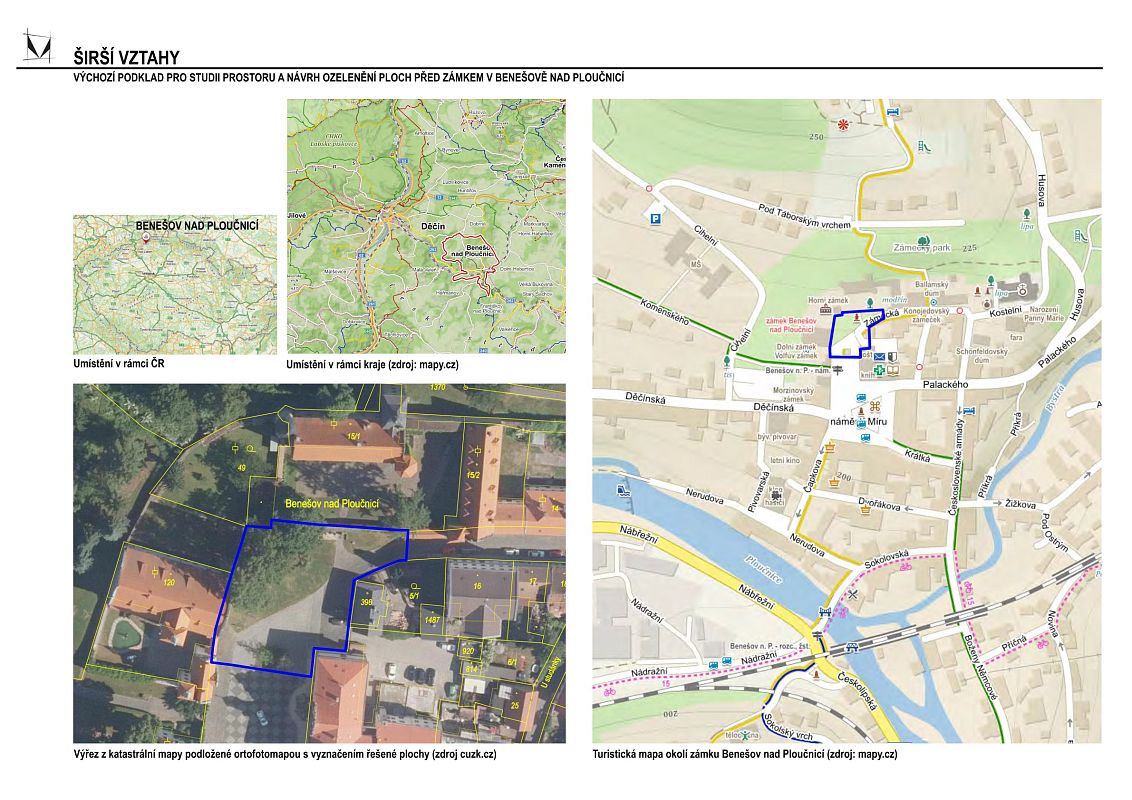This screenshot has width=1132, height=800.
Task: Open the cadastral orthophoto map image
Action: pyautogui.click(x=319, y=563)
